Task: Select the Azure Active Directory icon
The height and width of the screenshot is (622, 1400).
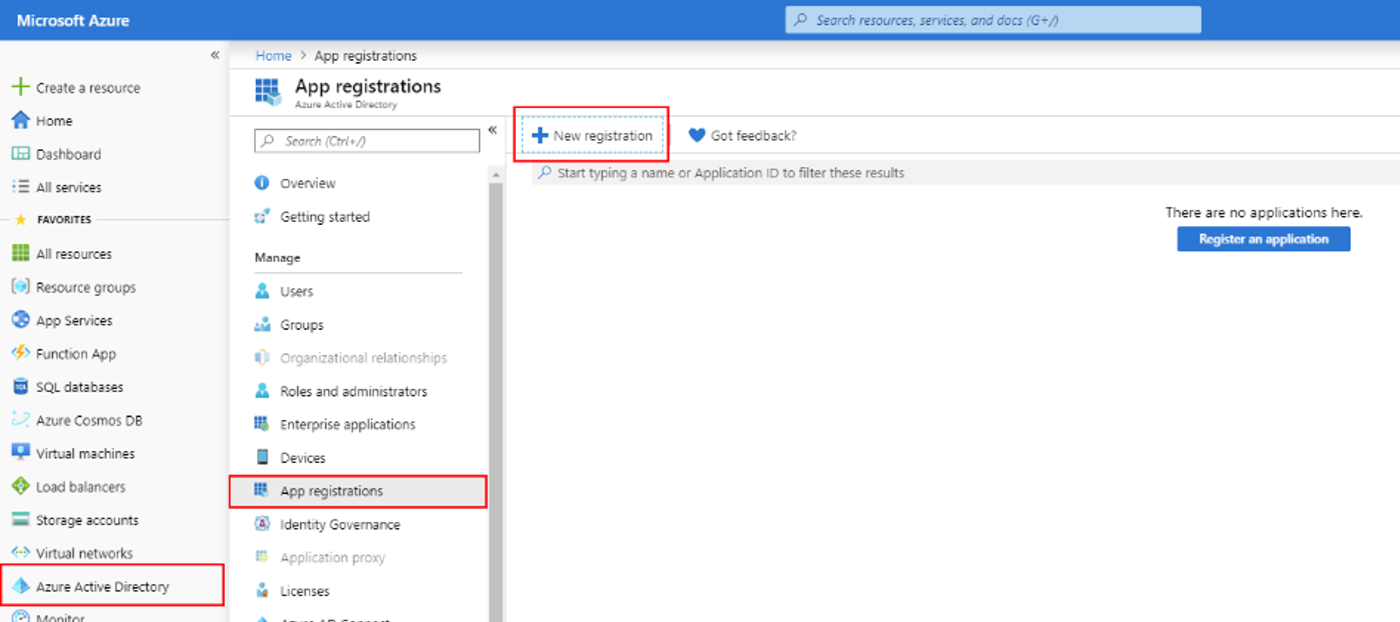Action: 20,586
